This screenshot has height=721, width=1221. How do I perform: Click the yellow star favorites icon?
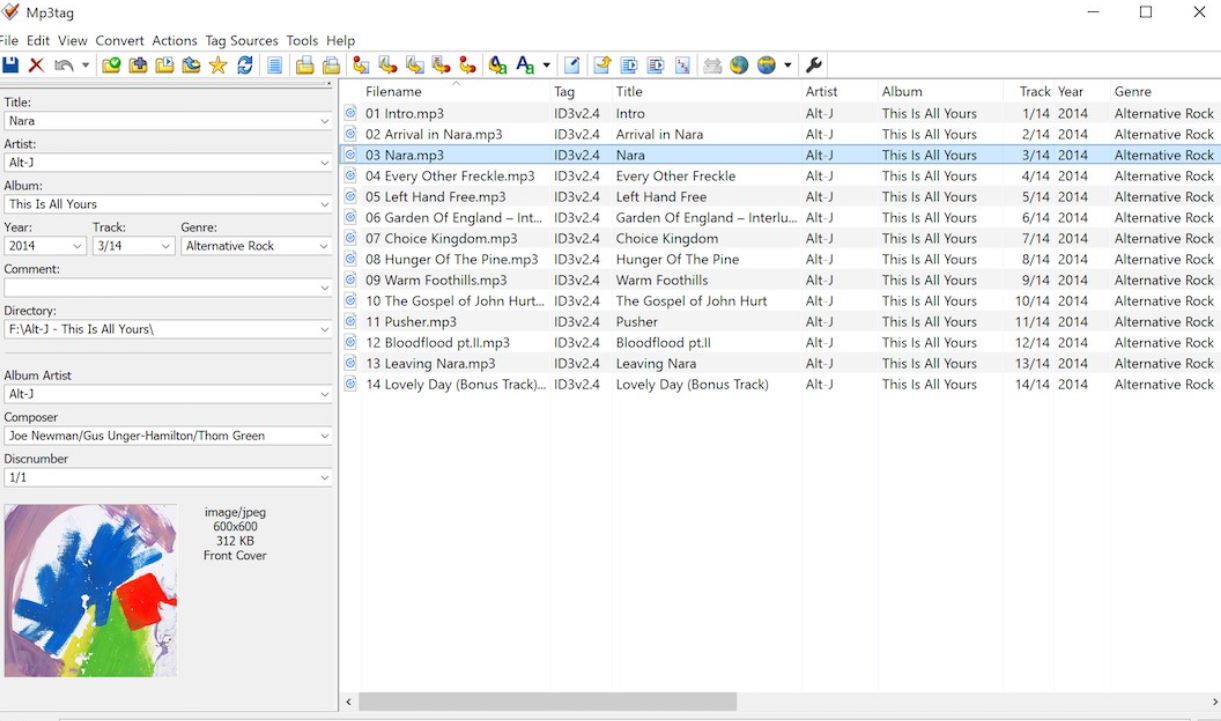(218, 65)
